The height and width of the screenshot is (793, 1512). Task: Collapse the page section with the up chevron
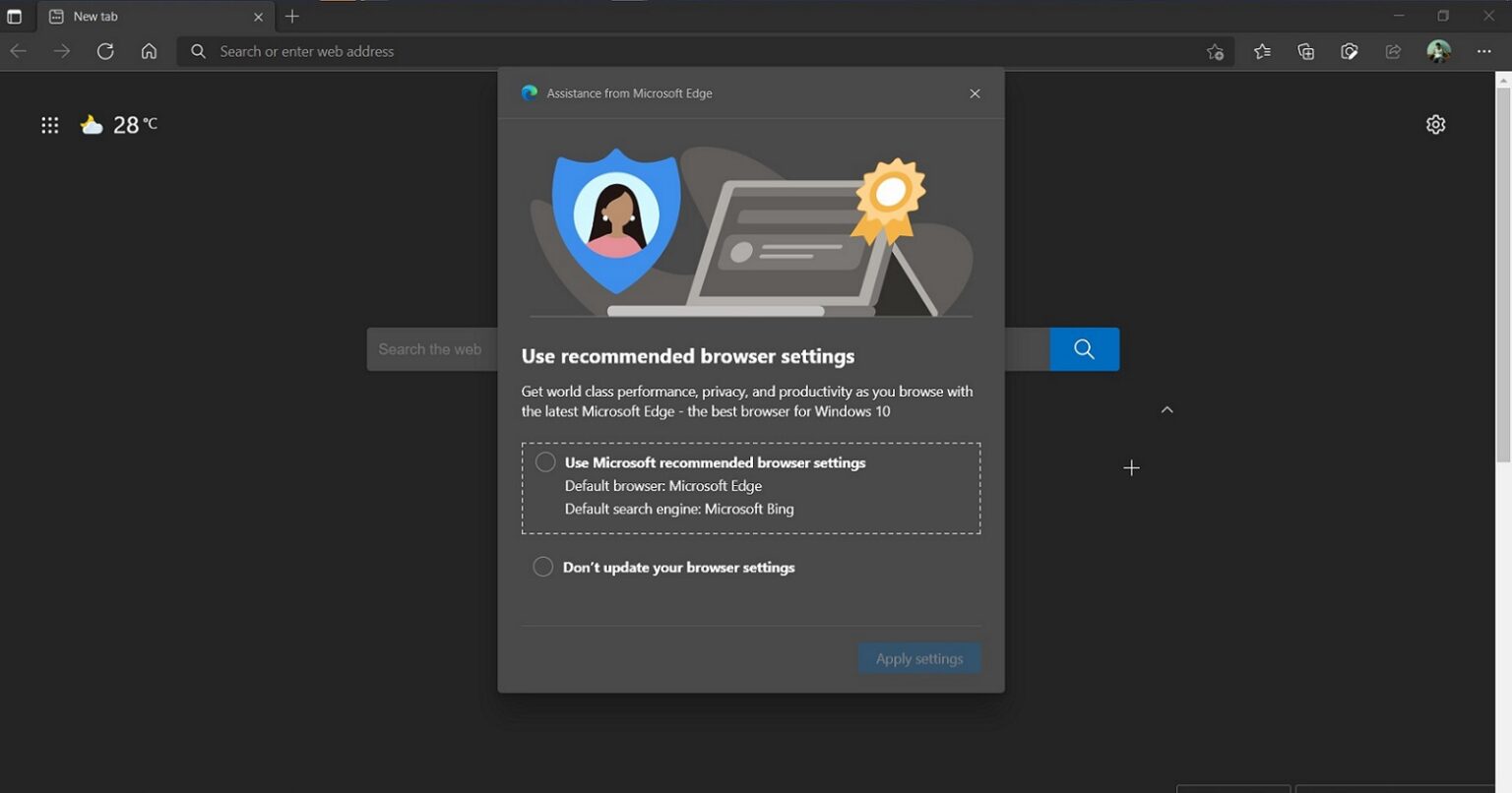(1166, 409)
